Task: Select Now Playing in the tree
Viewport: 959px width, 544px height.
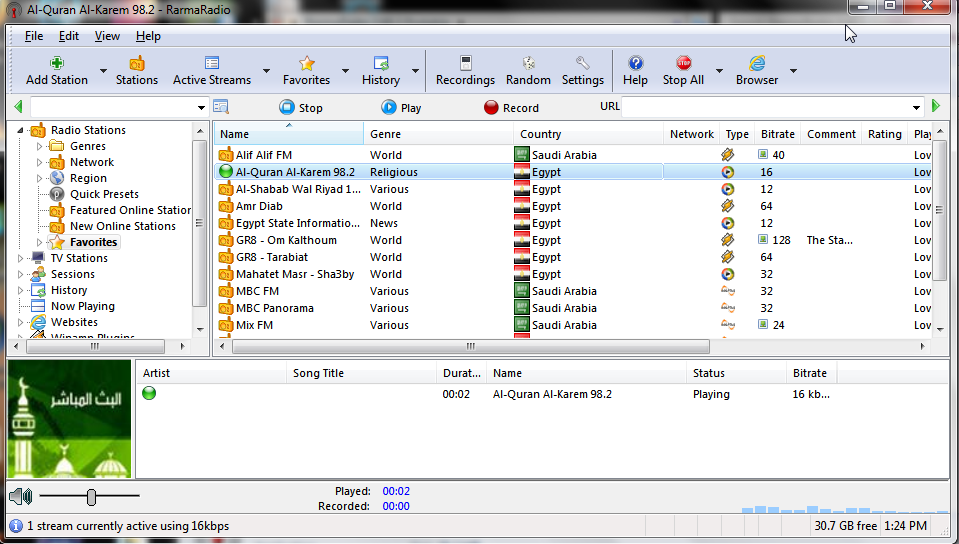Action: 83,306
